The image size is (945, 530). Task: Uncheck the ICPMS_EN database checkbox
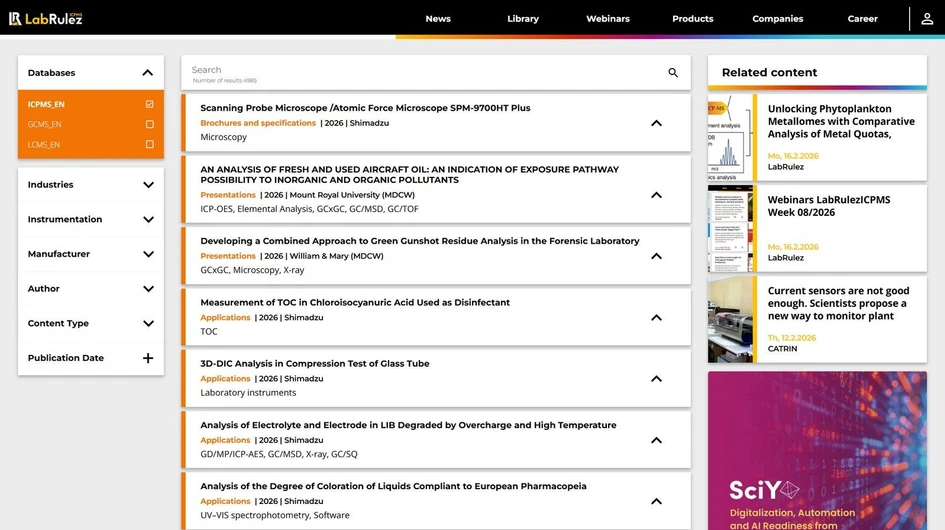(149, 104)
